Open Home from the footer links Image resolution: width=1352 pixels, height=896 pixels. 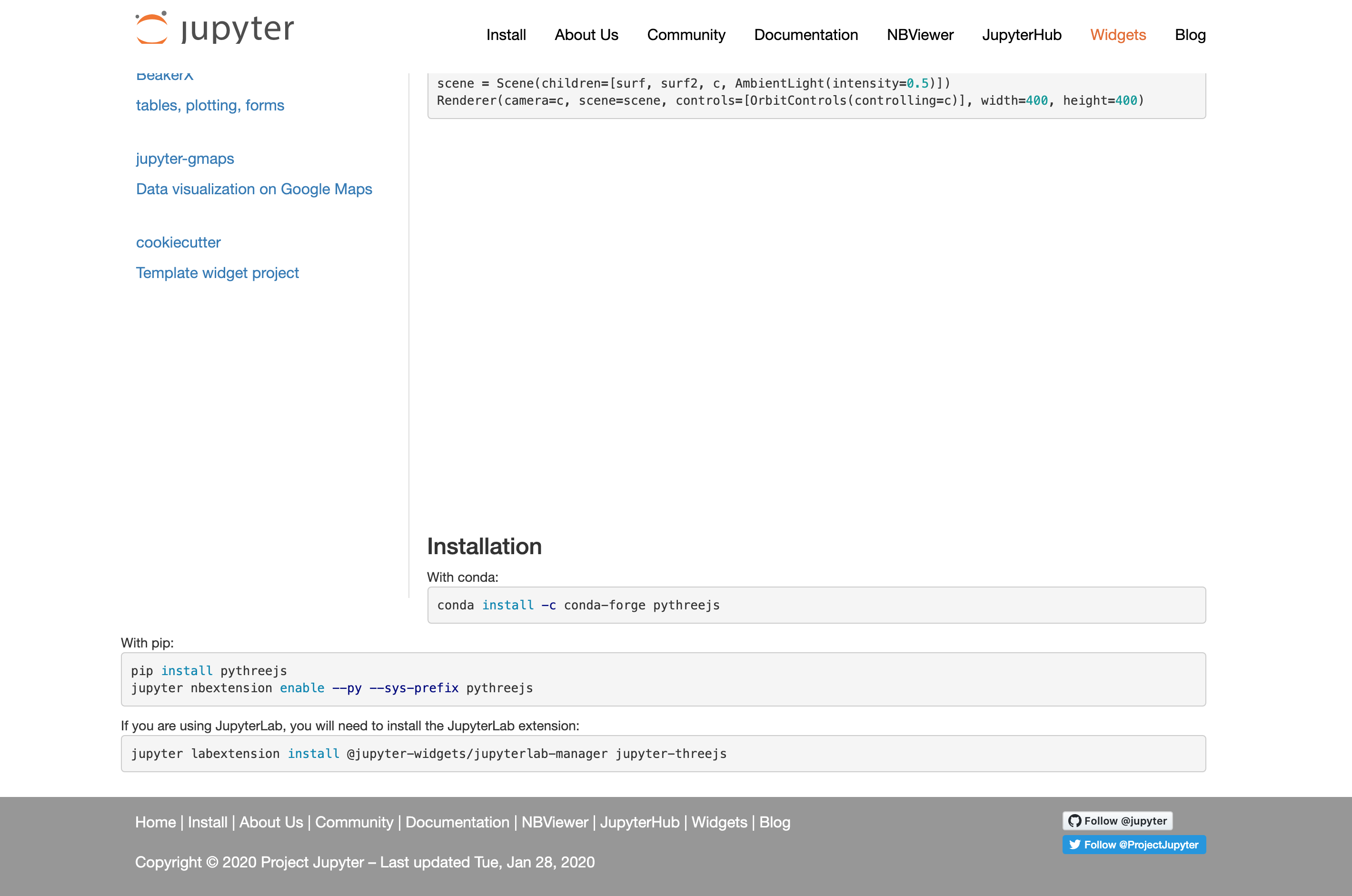coord(155,822)
